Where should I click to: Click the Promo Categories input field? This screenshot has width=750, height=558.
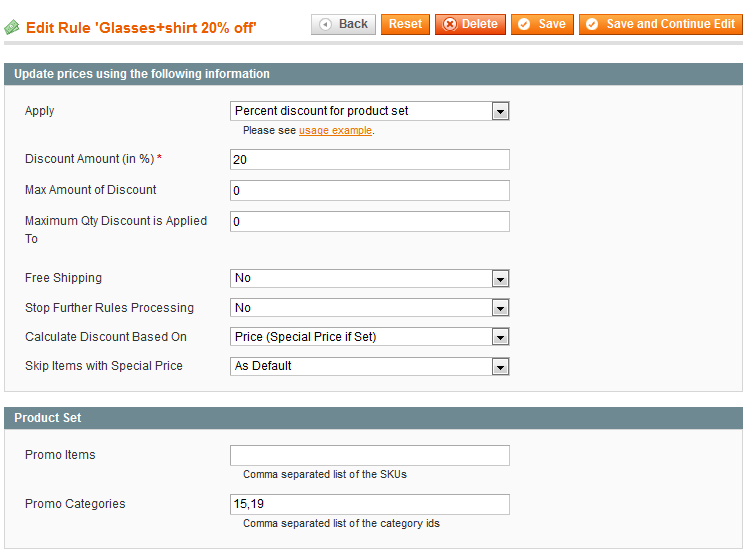point(370,505)
